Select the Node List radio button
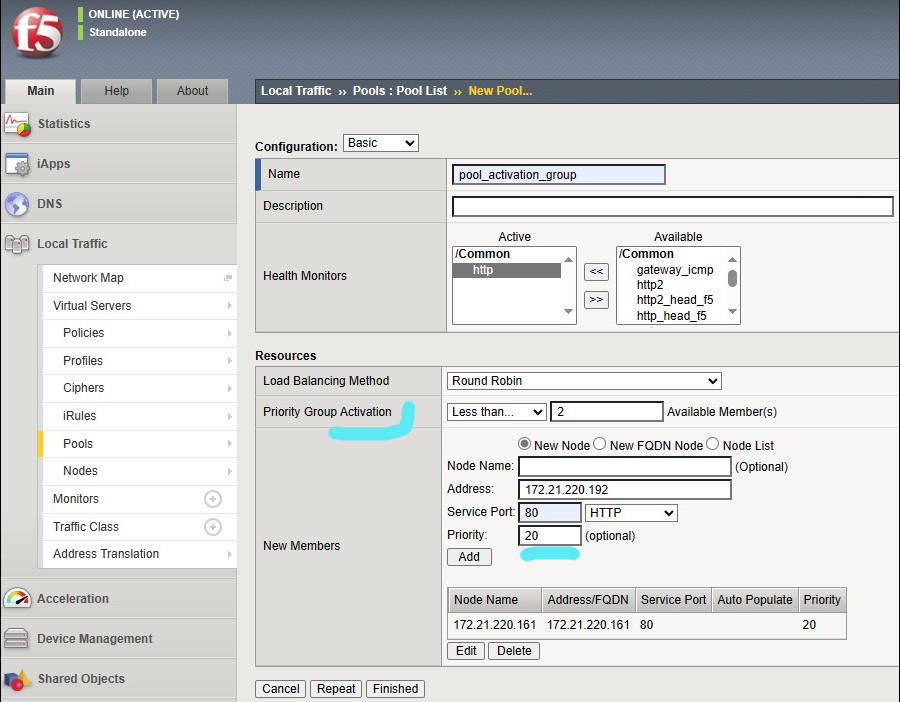Screen dimensions: 900x702 click(x=713, y=444)
